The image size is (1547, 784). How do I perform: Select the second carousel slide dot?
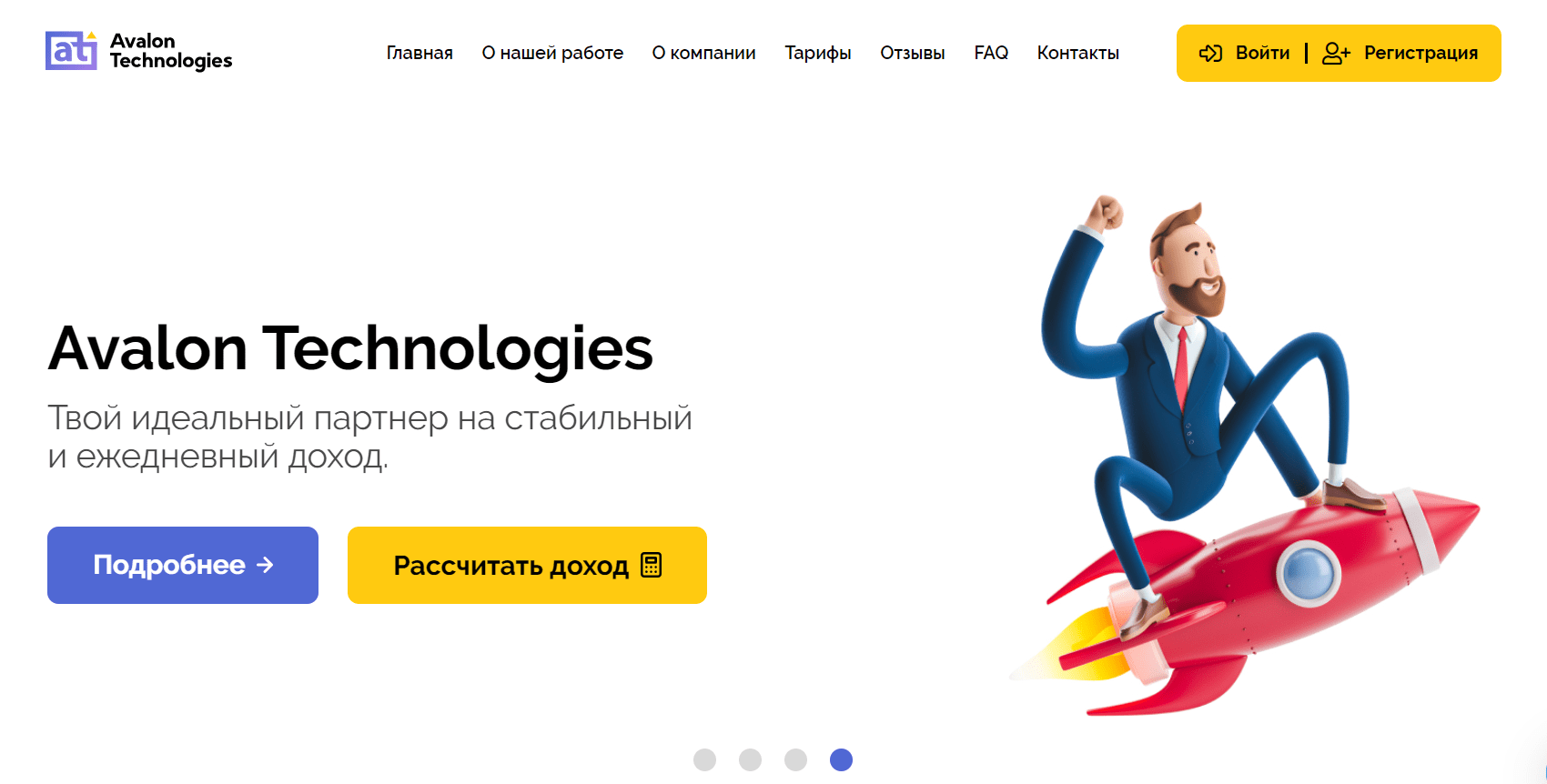click(750, 759)
